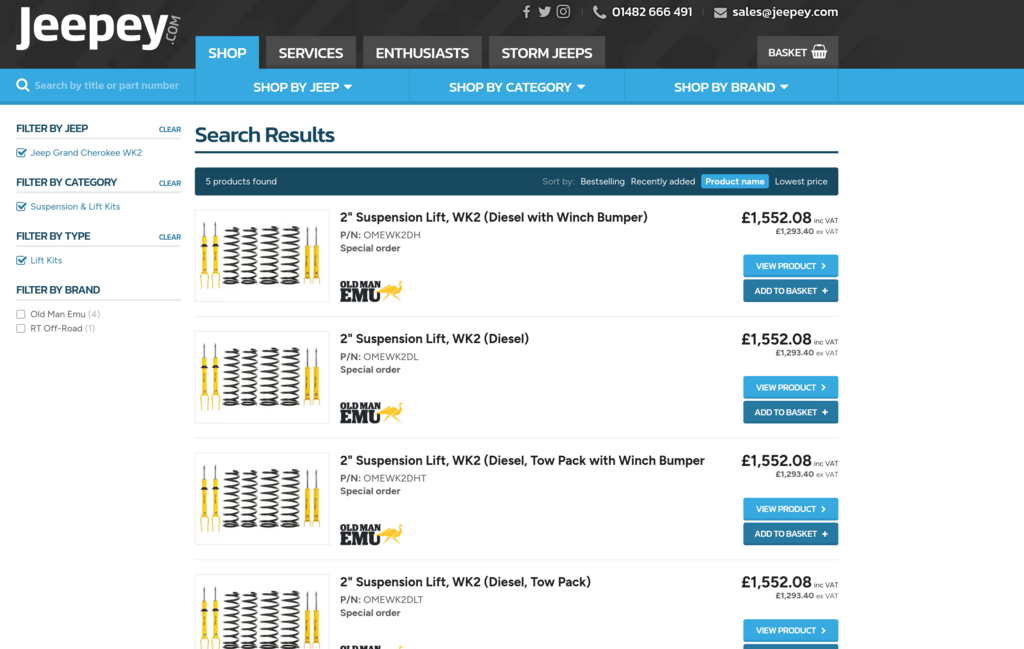Viewport: 1024px width, 649px height.
Task: Open title 2" Suspension Lift, WK2 (Diesel)
Action: coord(434,339)
